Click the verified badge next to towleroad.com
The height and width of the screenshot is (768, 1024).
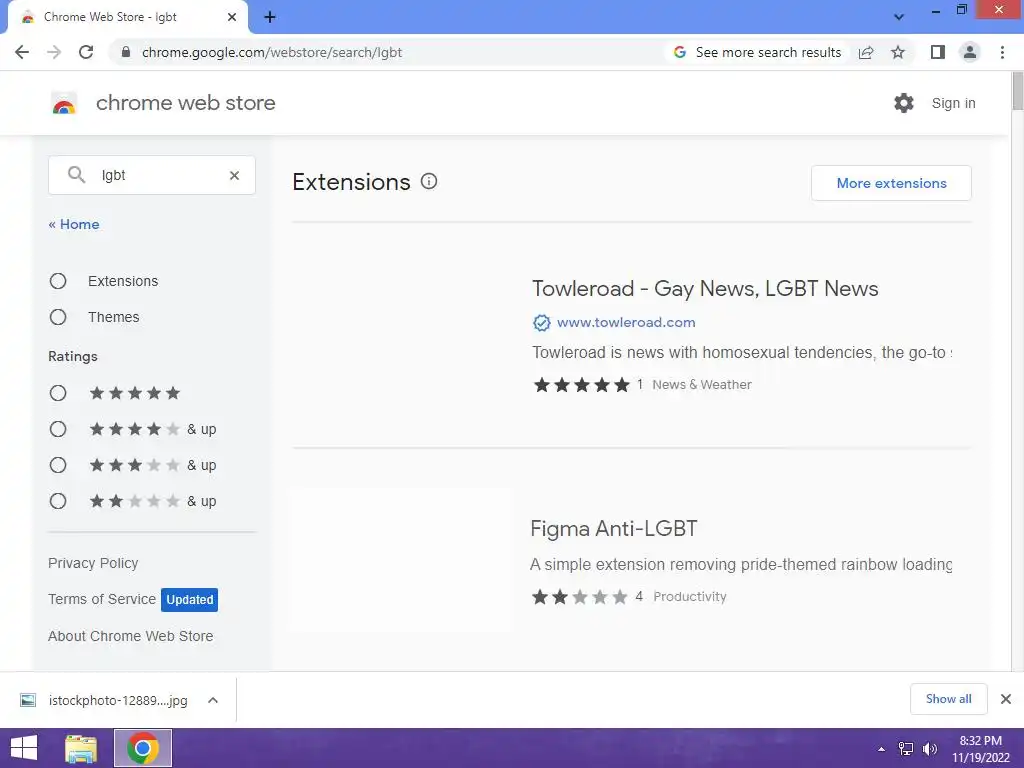[541, 323]
